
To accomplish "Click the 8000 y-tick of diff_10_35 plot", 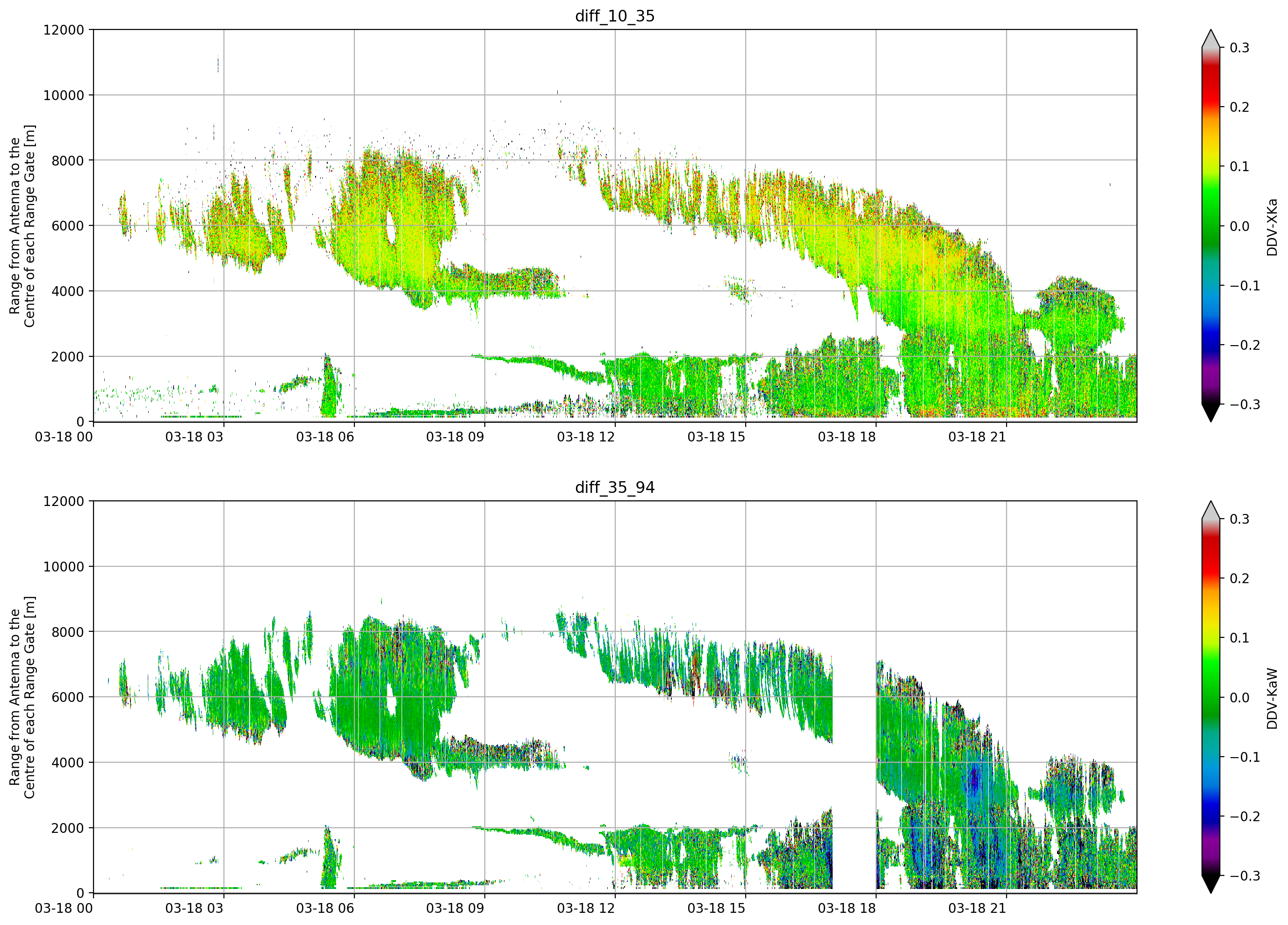I will coord(68,160).
